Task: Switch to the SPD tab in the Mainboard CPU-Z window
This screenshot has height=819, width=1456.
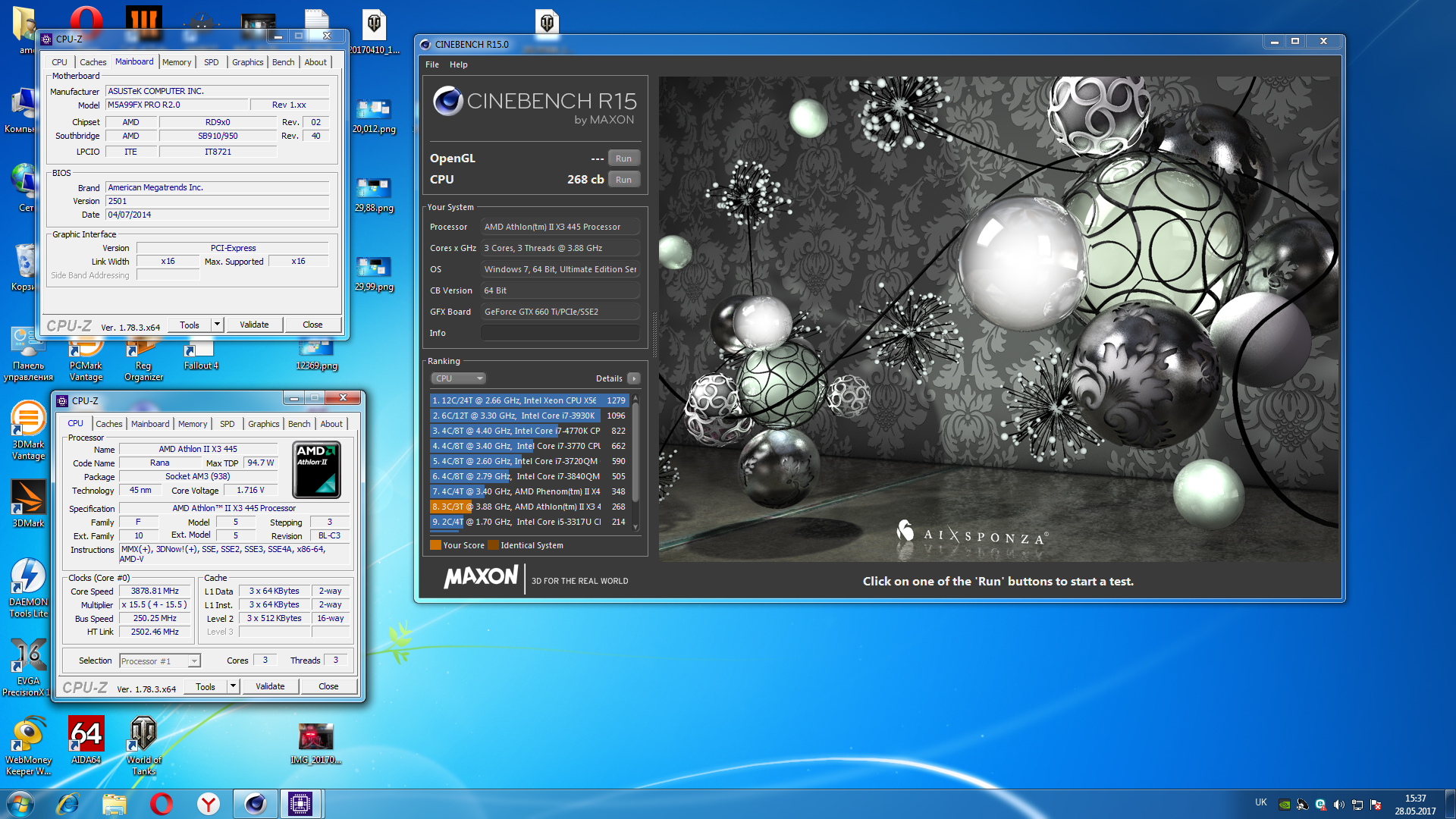Action: [212, 62]
